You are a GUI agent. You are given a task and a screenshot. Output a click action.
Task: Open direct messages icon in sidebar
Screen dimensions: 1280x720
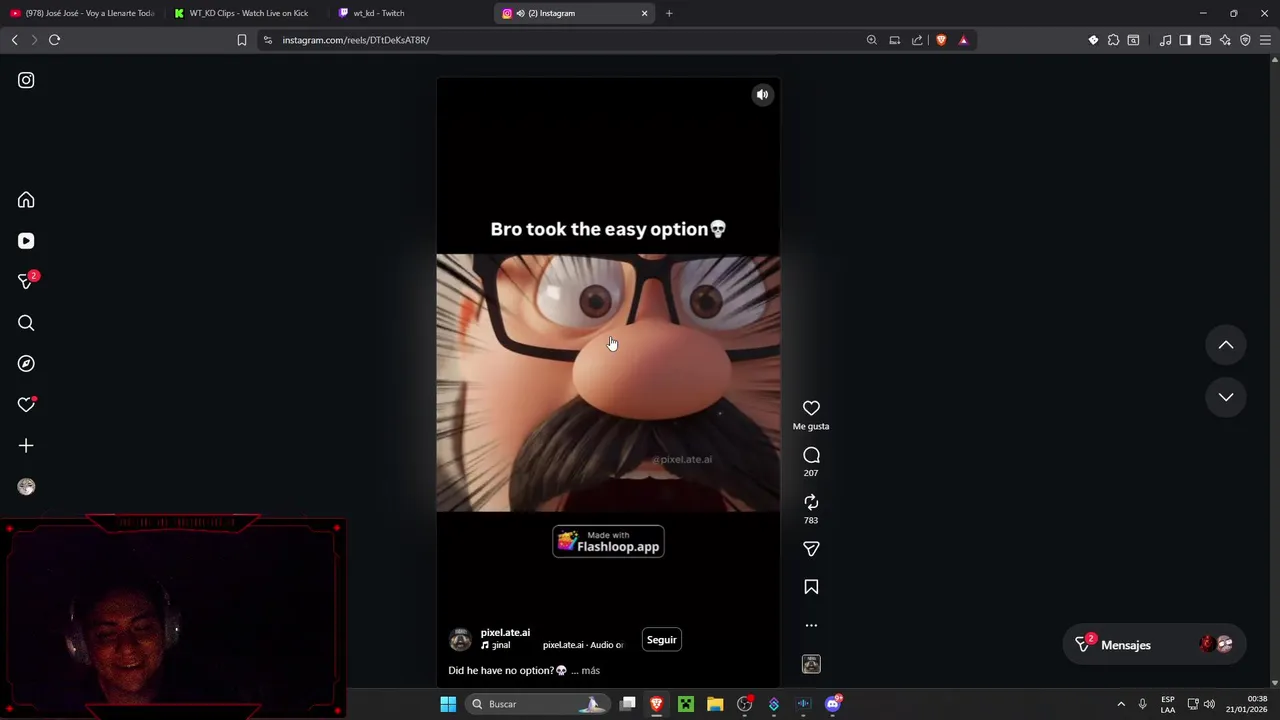coord(26,282)
